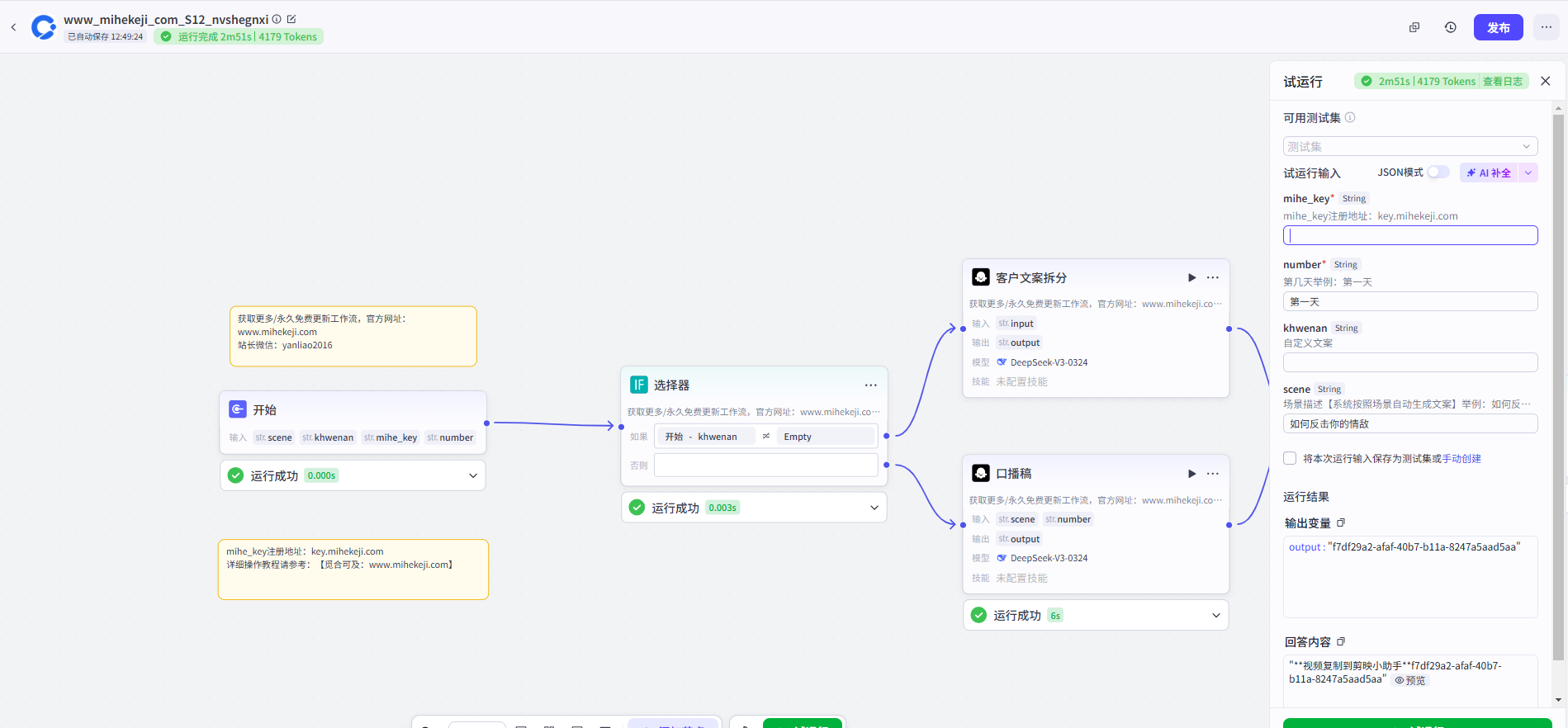Click the mihe_key input field
Image resolution: width=1568 pixels, height=728 pixels.
(x=1409, y=235)
